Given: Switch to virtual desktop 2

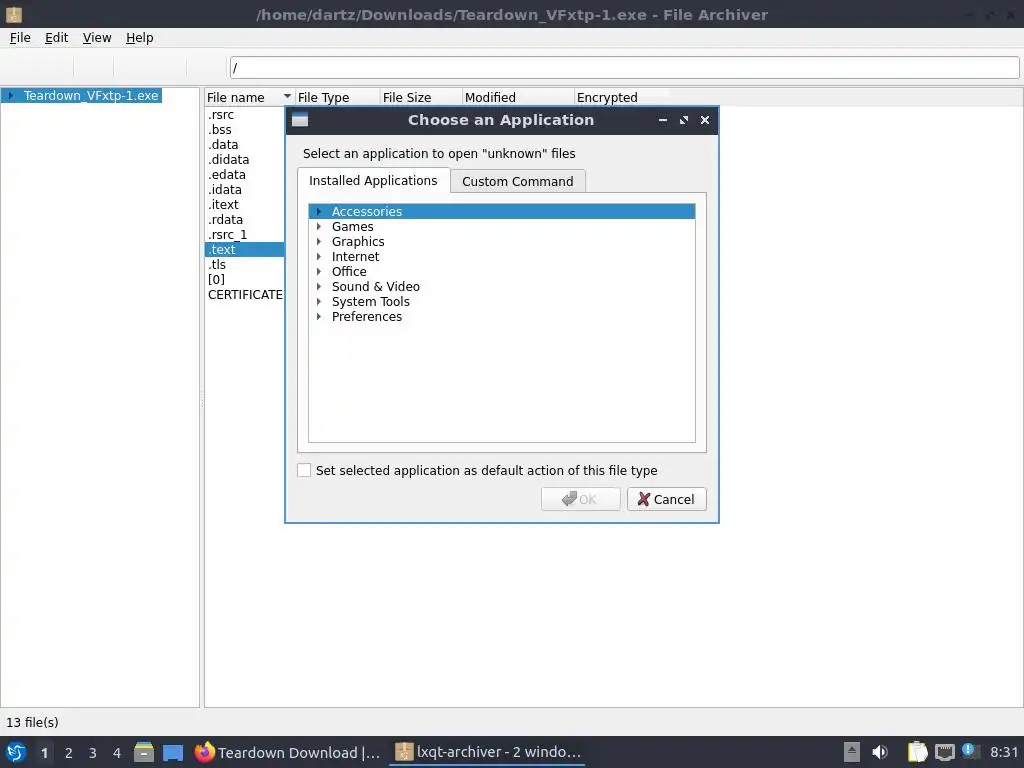Looking at the screenshot, I should [69, 753].
